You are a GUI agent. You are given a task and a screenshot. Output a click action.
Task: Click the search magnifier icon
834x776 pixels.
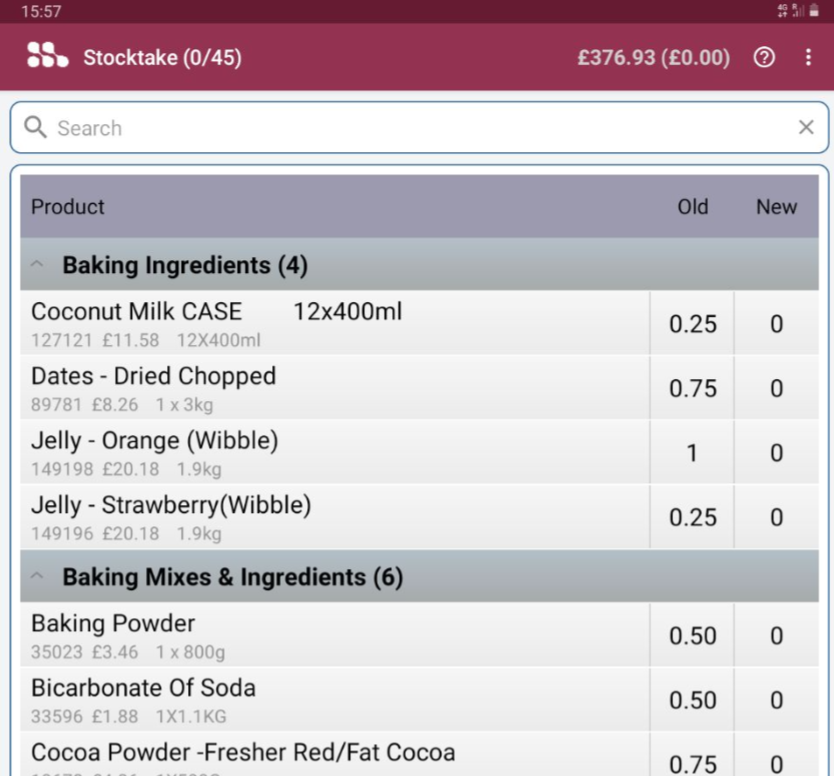point(35,128)
